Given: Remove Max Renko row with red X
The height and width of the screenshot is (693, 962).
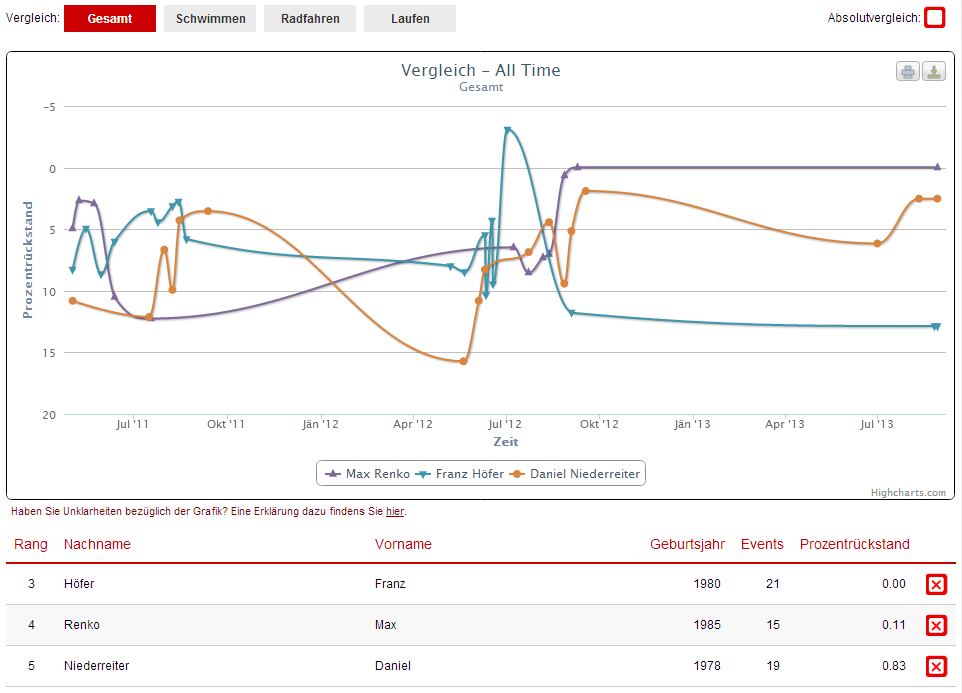Looking at the screenshot, I should point(936,626).
